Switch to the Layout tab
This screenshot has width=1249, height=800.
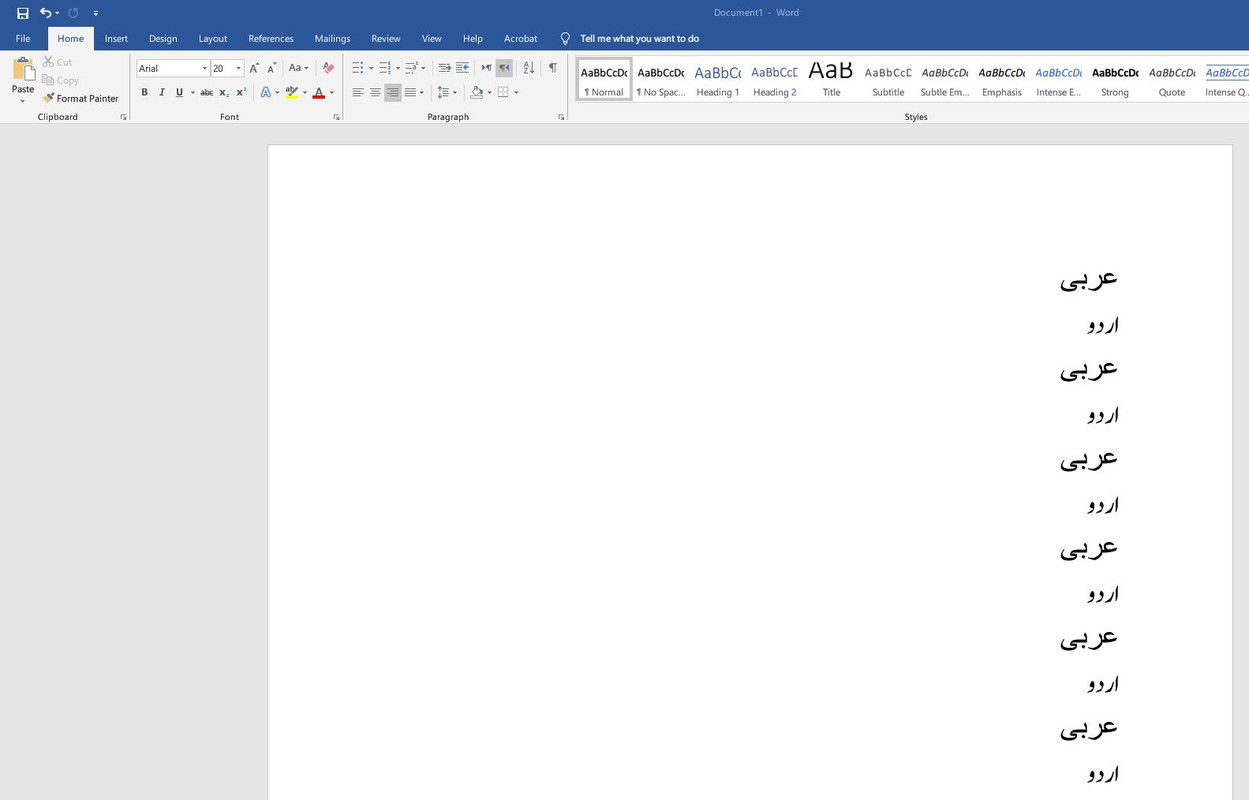213,39
